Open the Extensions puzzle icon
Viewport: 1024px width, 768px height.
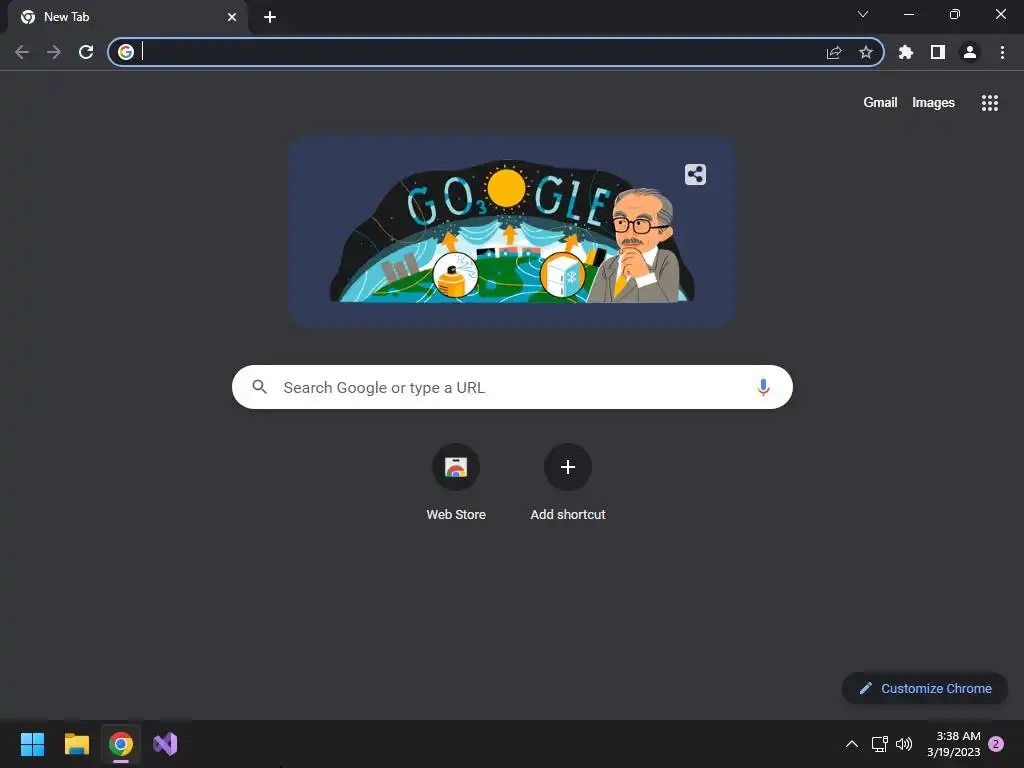coord(906,52)
